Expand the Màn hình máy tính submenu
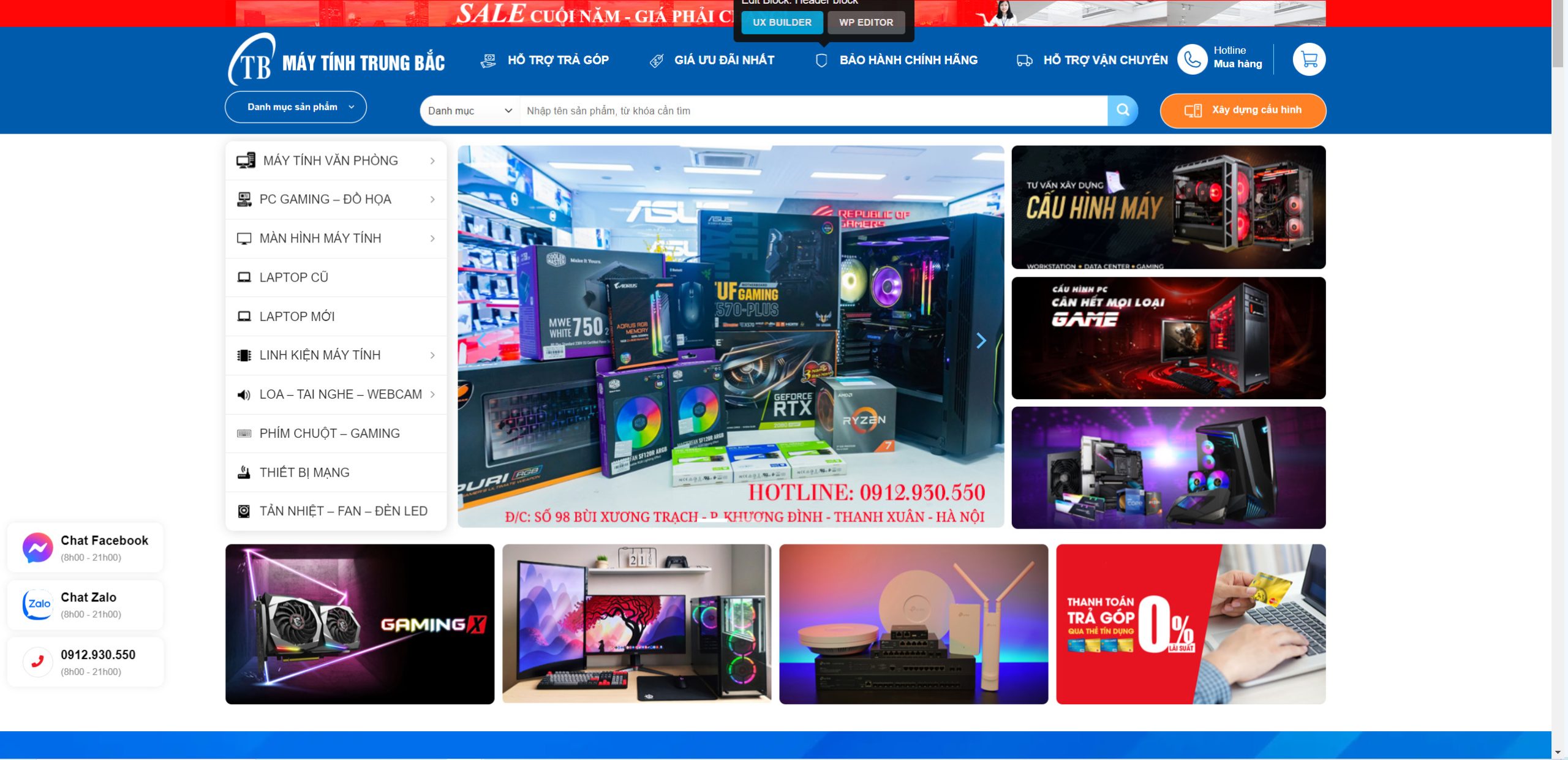This screenshot has width=1568, height=760. point(432,238)
